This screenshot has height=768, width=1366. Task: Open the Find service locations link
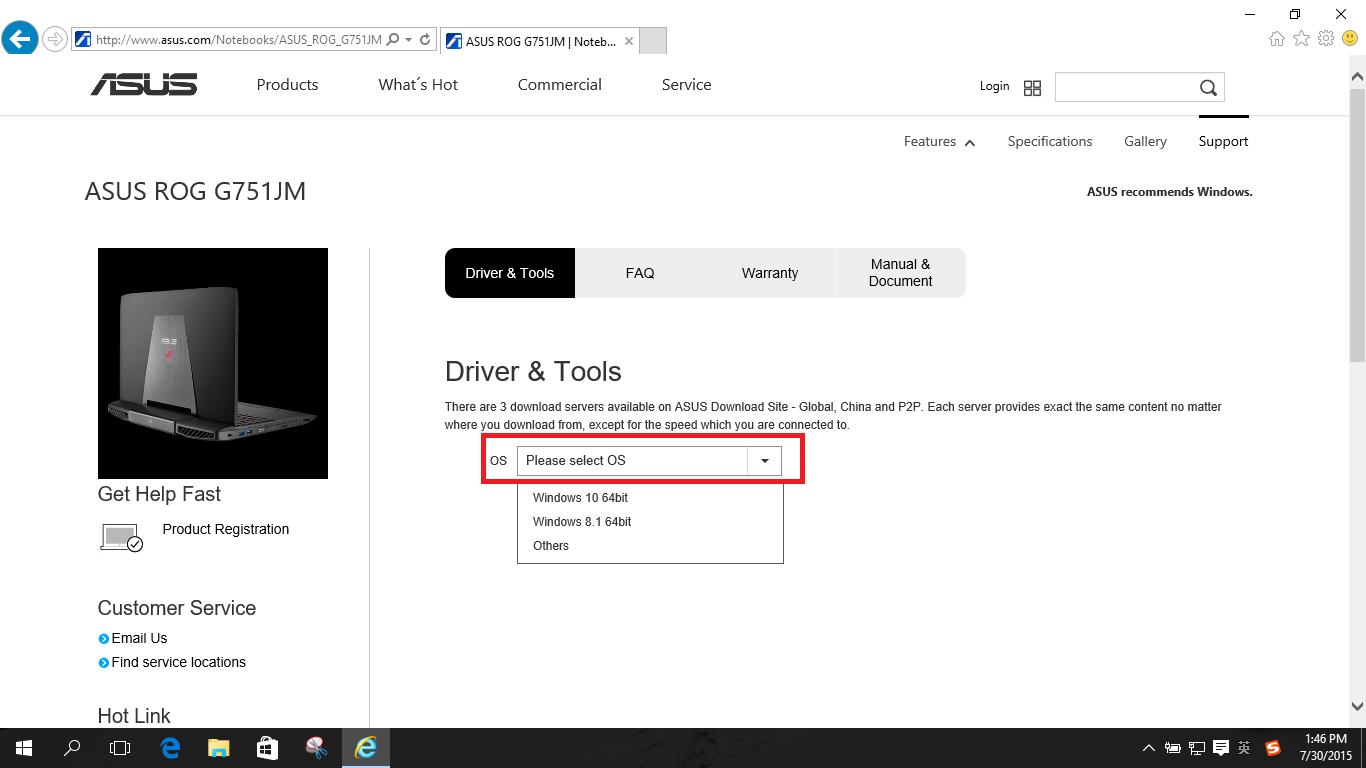coord(178,662)
